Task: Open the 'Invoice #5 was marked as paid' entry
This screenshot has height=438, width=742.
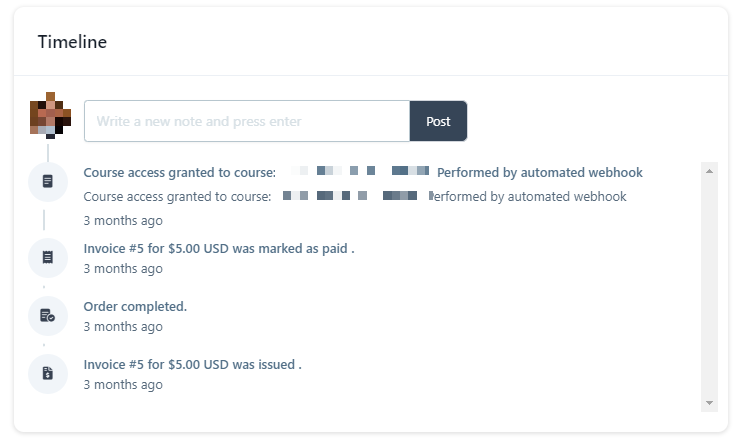Action: [x=219, y=248]
